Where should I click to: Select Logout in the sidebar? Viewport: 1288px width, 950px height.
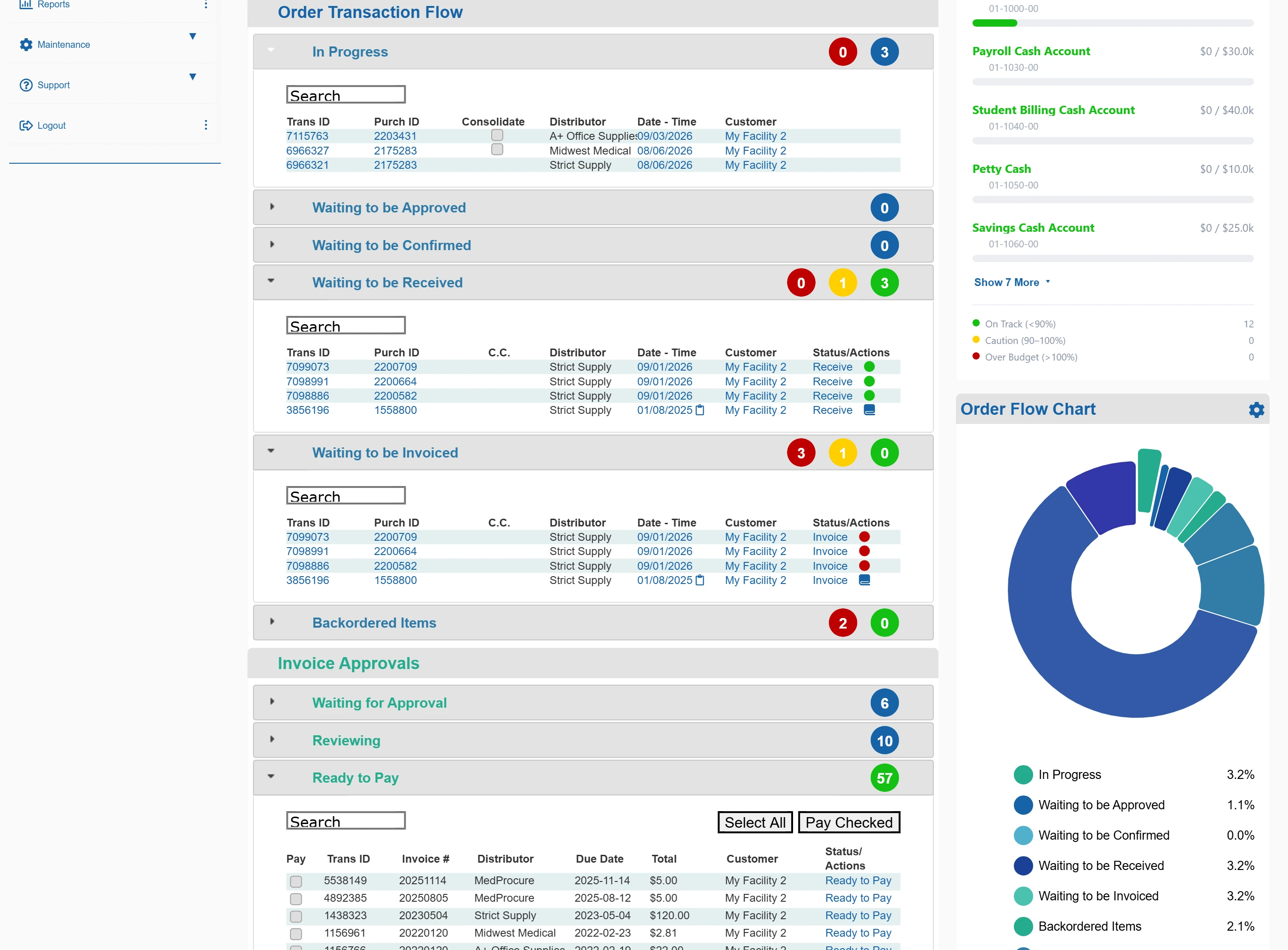click(x=51, y=126)
